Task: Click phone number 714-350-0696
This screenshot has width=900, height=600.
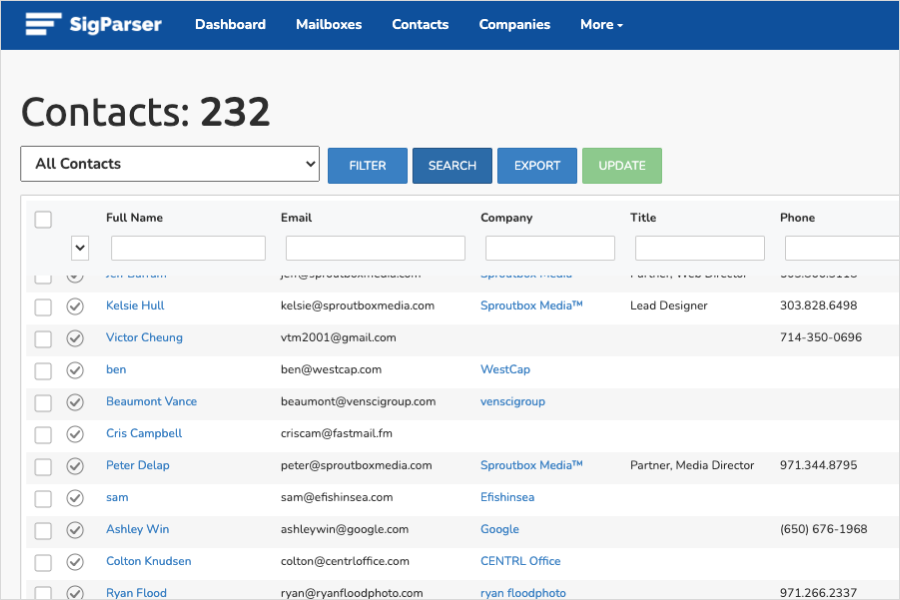Action: pos(821,338)
